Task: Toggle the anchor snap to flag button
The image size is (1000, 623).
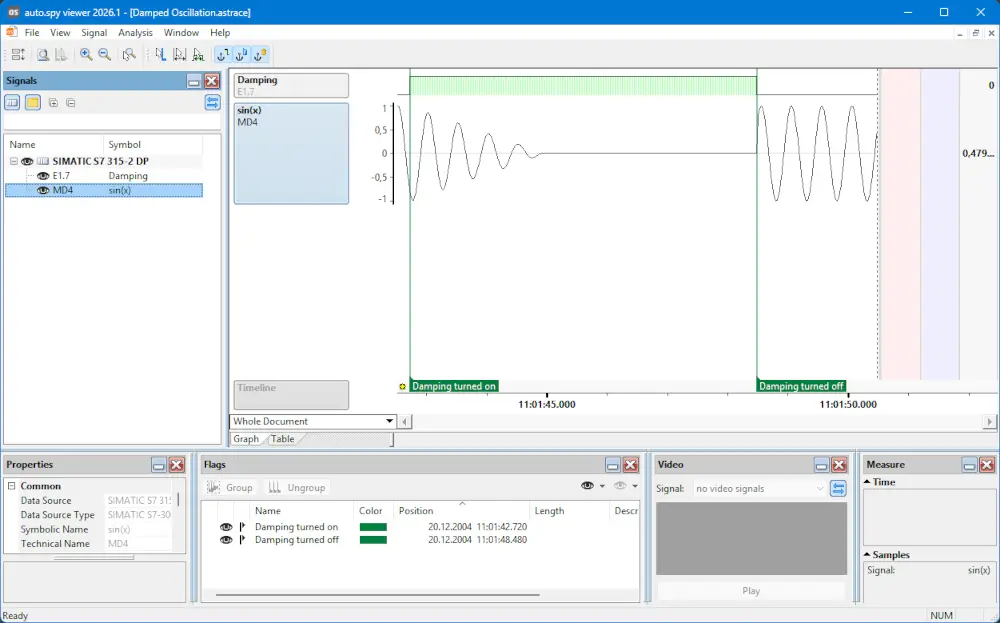Action: click(241, 55)
